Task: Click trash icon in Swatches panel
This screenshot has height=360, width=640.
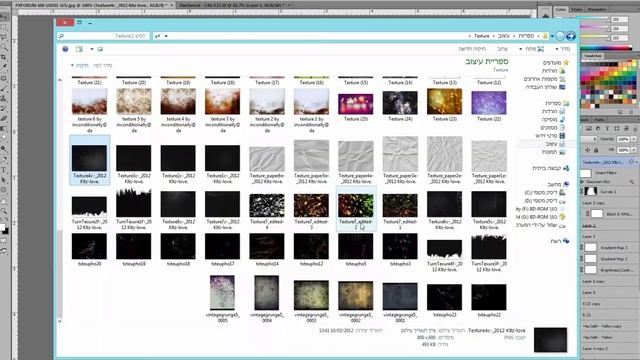Action: [x=631, y=112]
